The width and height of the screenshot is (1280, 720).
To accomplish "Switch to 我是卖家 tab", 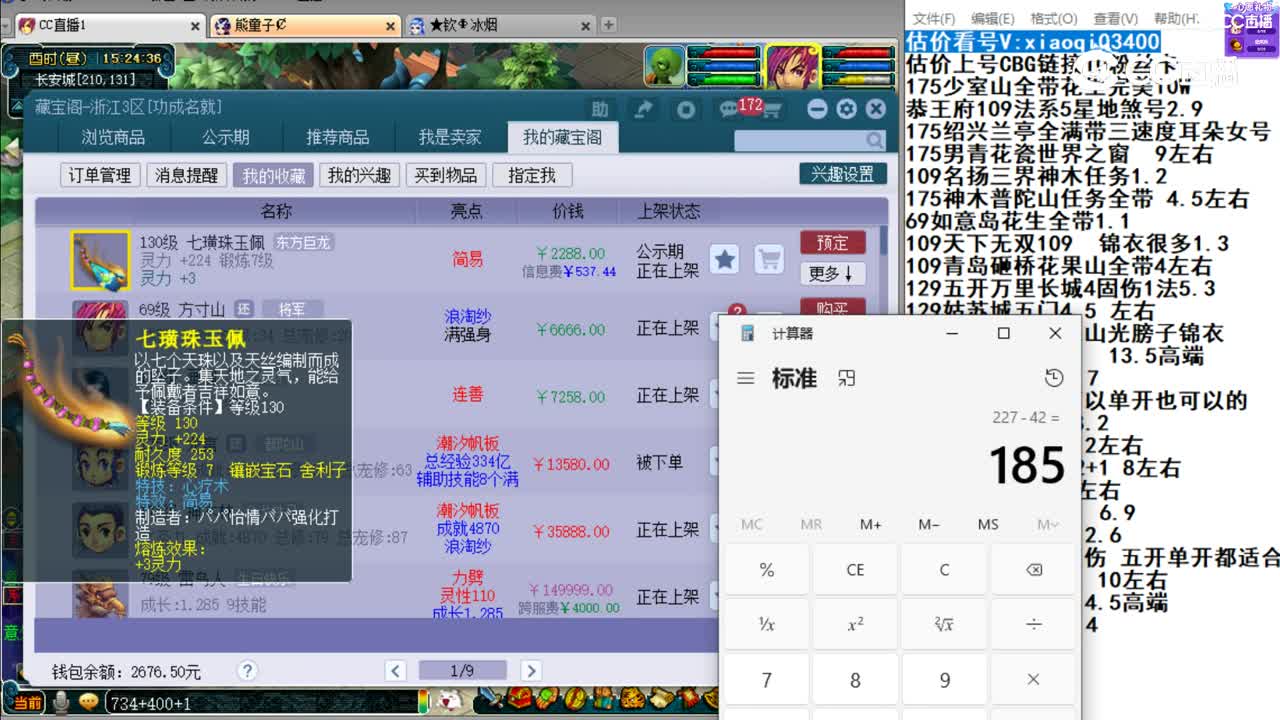I will [x=450, y=138].
